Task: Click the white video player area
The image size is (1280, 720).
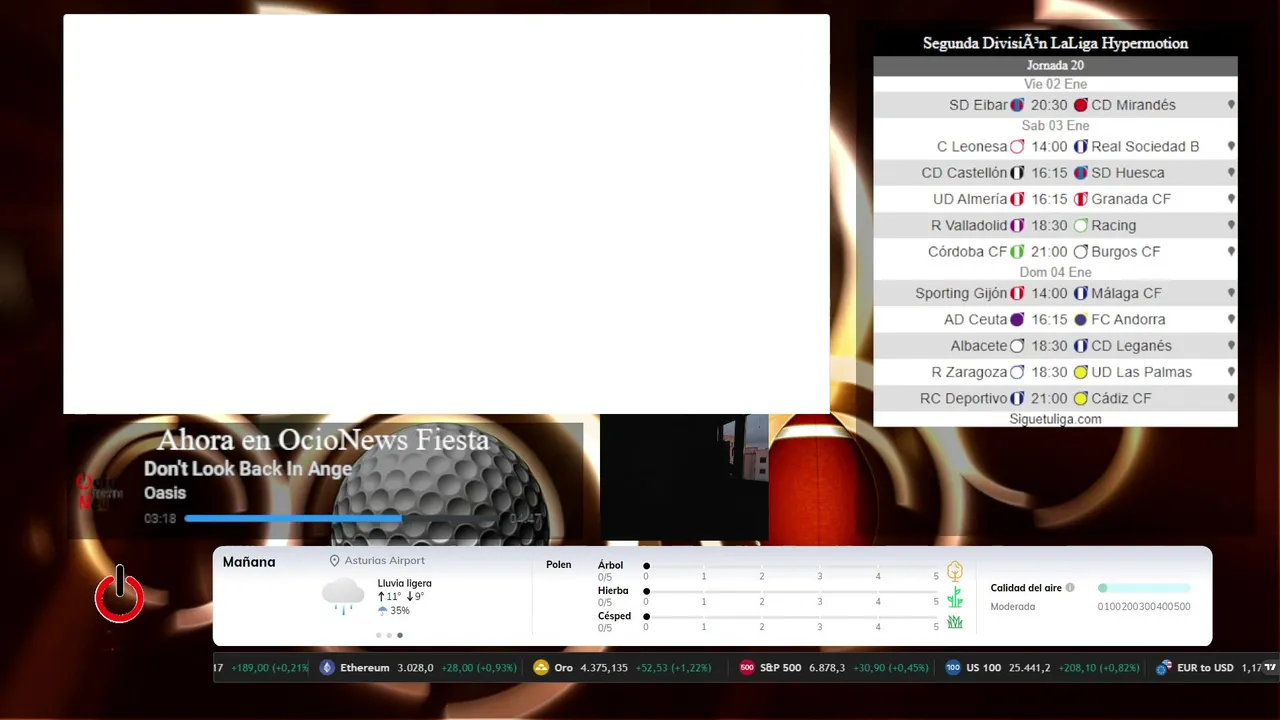Action: pyautogui.click(x=446, y=214)
